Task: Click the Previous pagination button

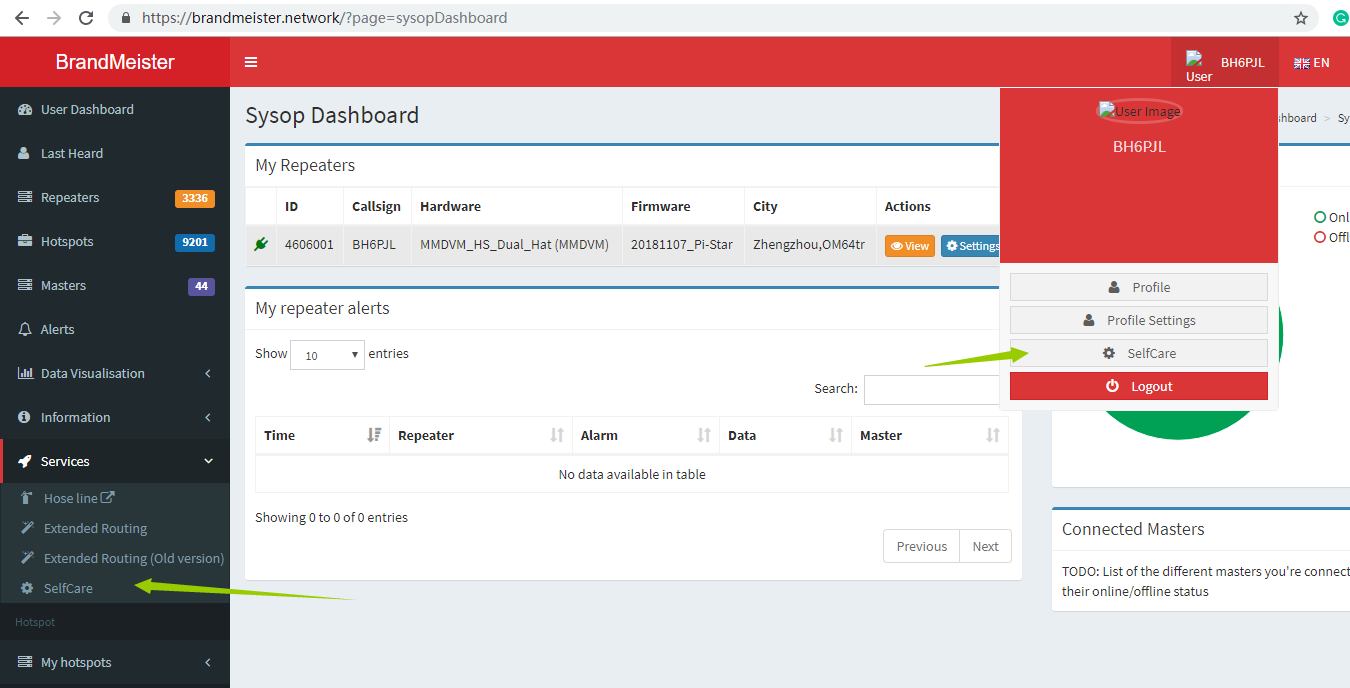Action: coord(921,546)
